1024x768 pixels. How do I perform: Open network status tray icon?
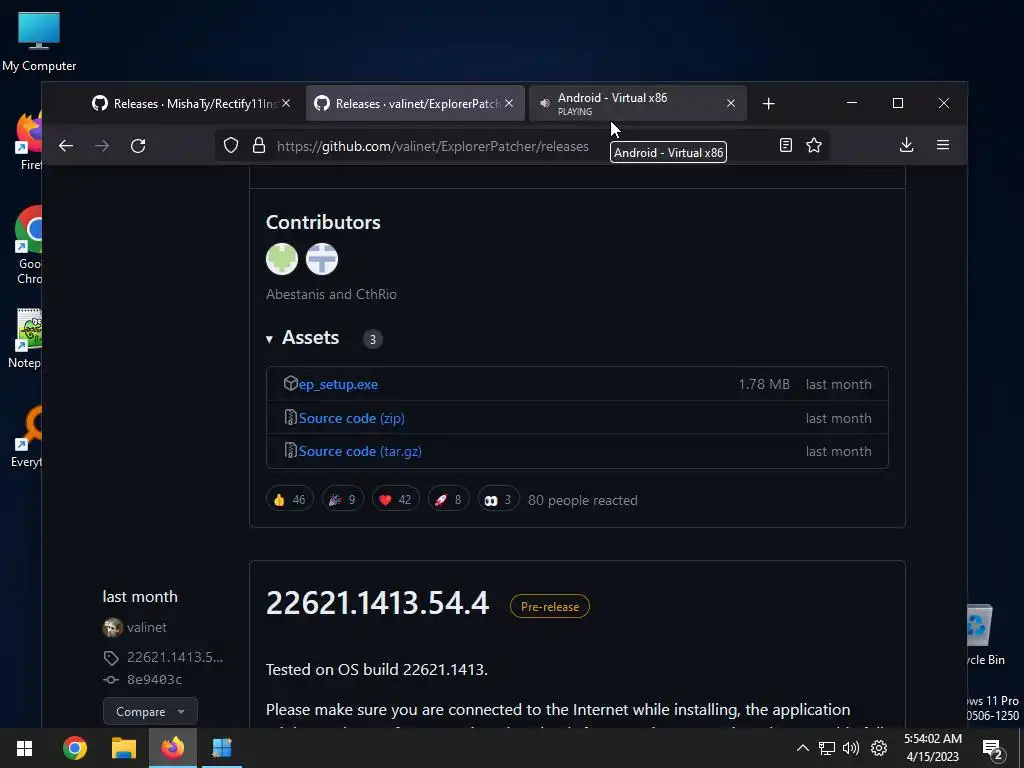click(x=827, y=748)
